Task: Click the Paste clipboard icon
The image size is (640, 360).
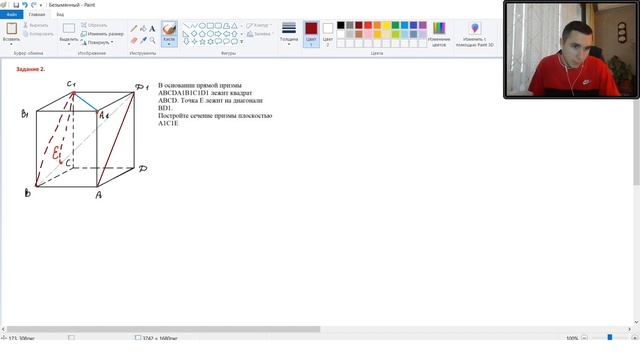Action: [11, 28]
